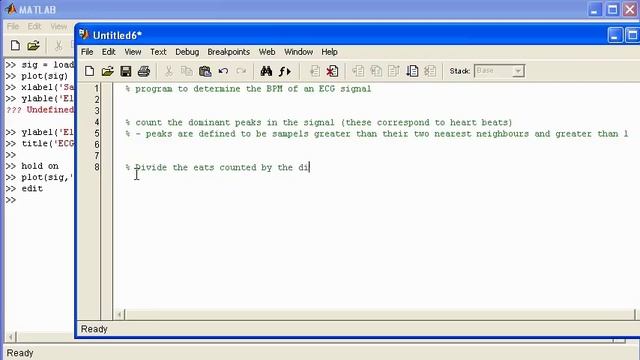Open the View menu in MATLAB main window
This screenshot has height=360, width=640.
59,27
